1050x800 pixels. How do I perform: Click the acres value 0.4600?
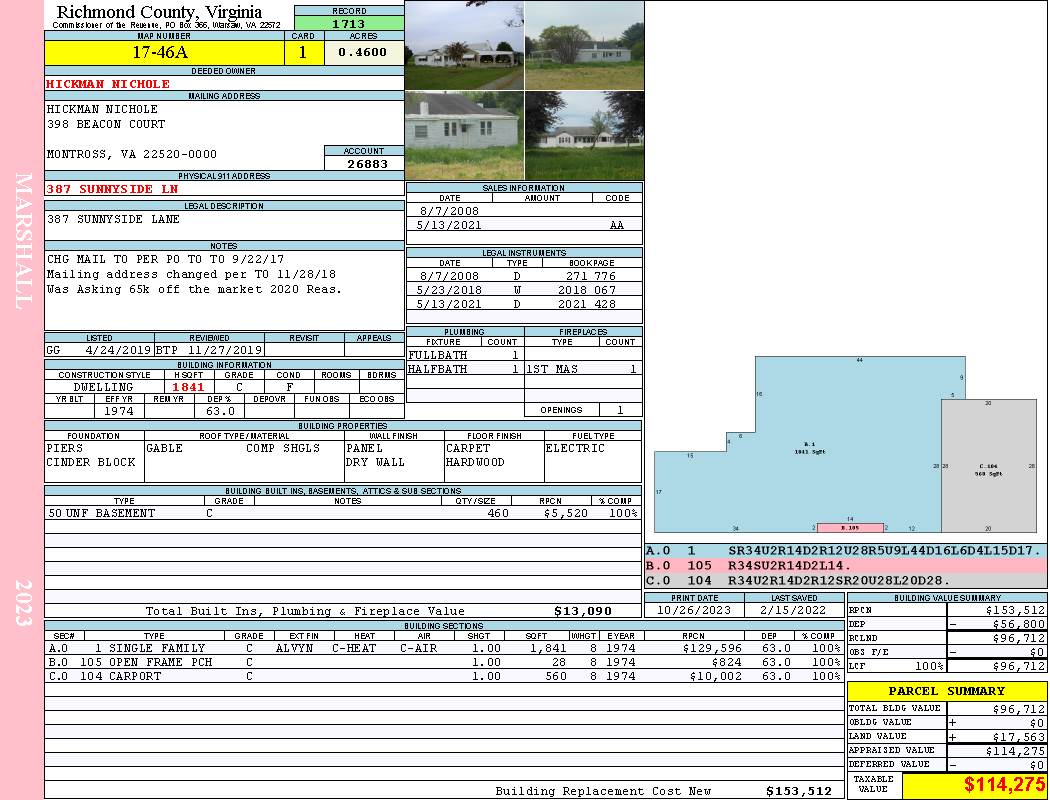(x=363, y=53)
